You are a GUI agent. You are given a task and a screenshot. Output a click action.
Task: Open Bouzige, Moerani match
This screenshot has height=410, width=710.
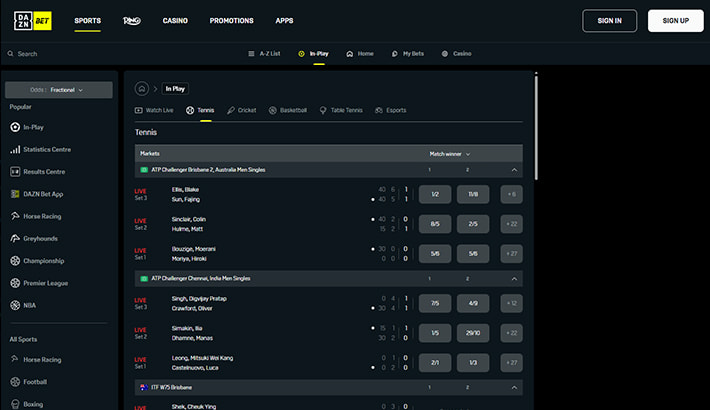pos(193,249)
